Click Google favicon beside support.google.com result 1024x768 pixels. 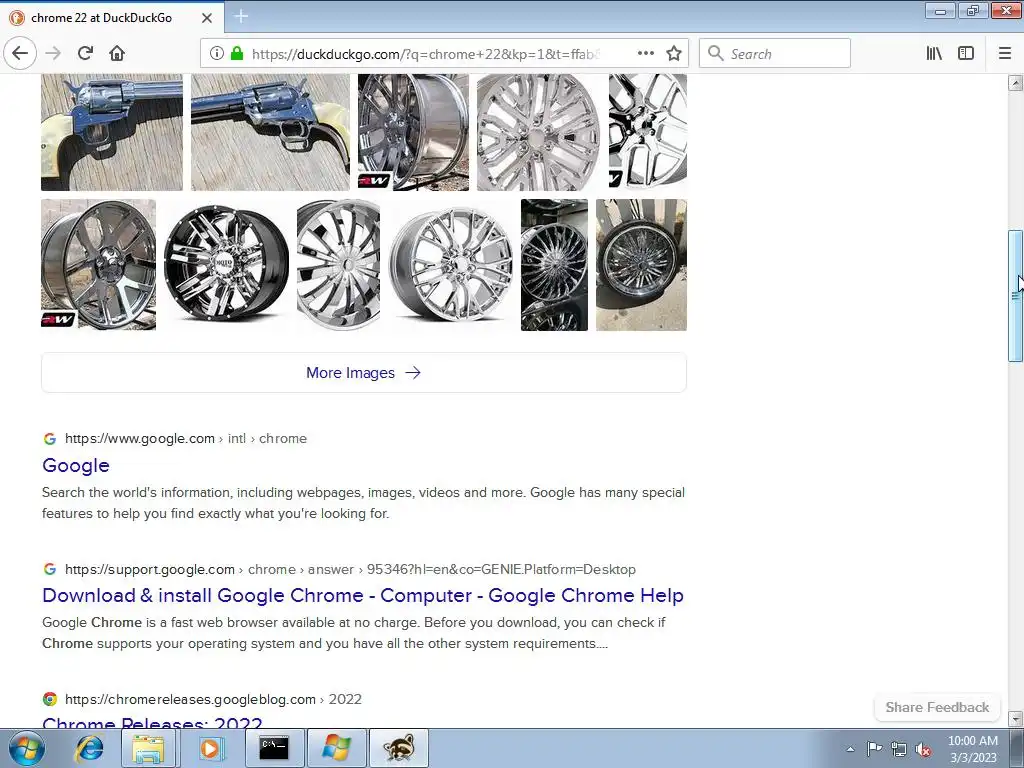point(50,569)
